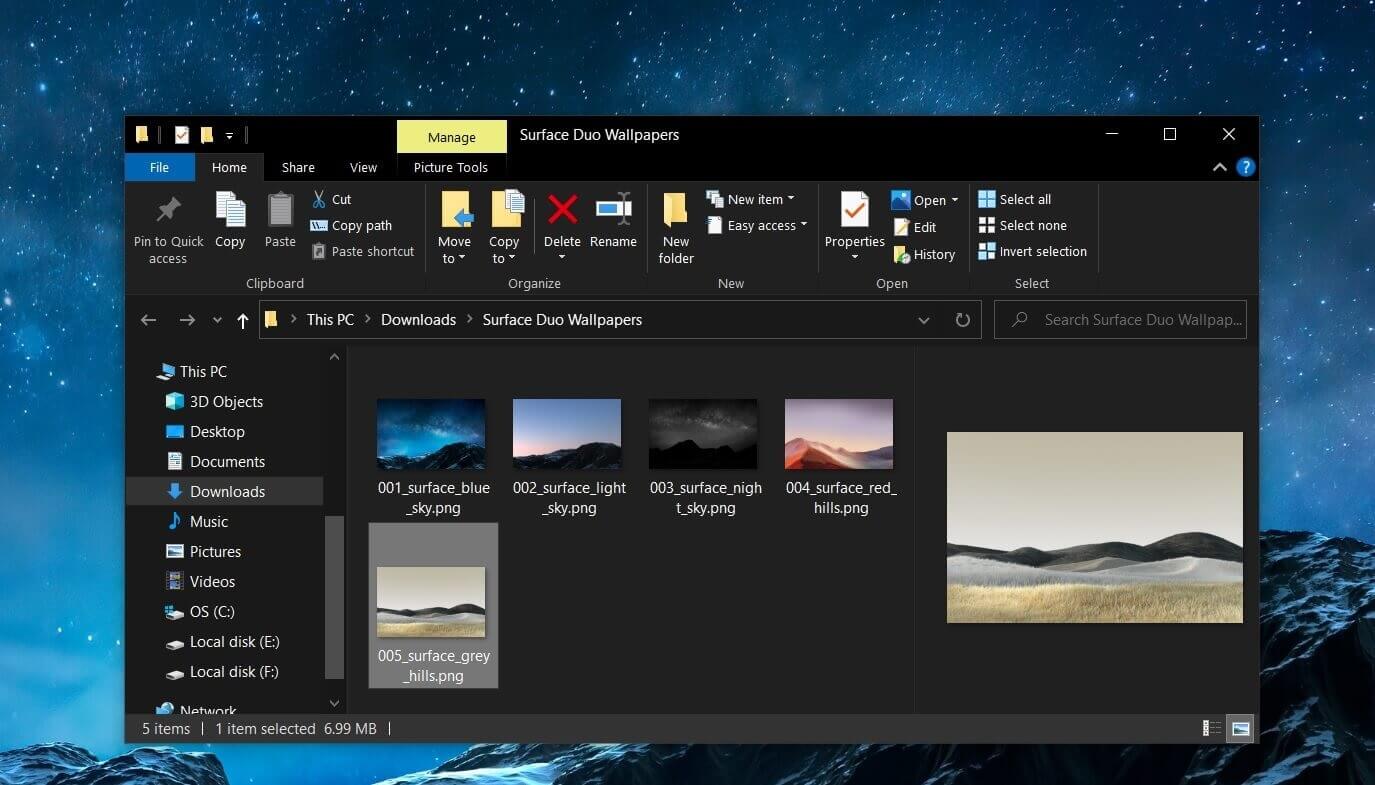The height and width of the screenshot is (785, 1375).
Task: Open the Copy to folder menu
Action: pos(505,229)
